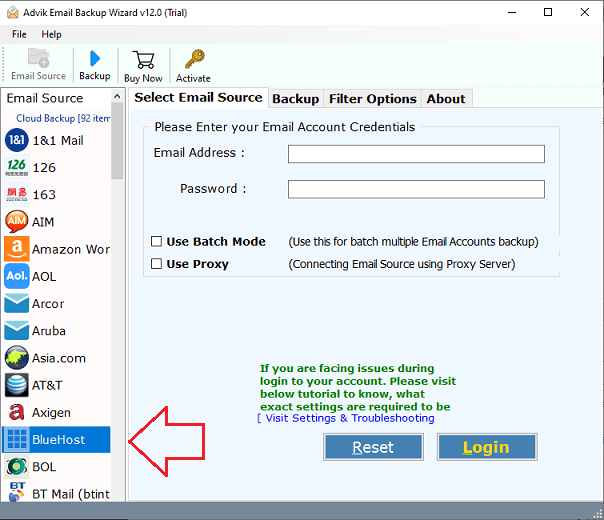Switch to the Backup tab

pyautogui.click(x=295, y=99)
